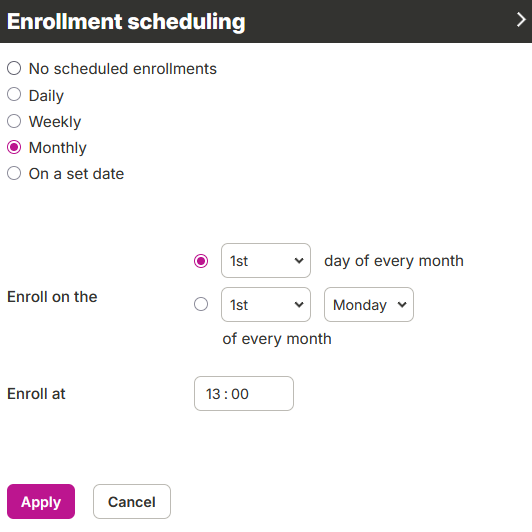
Task: Choose the Daily enrollment radio button
Action: point(14,95)
